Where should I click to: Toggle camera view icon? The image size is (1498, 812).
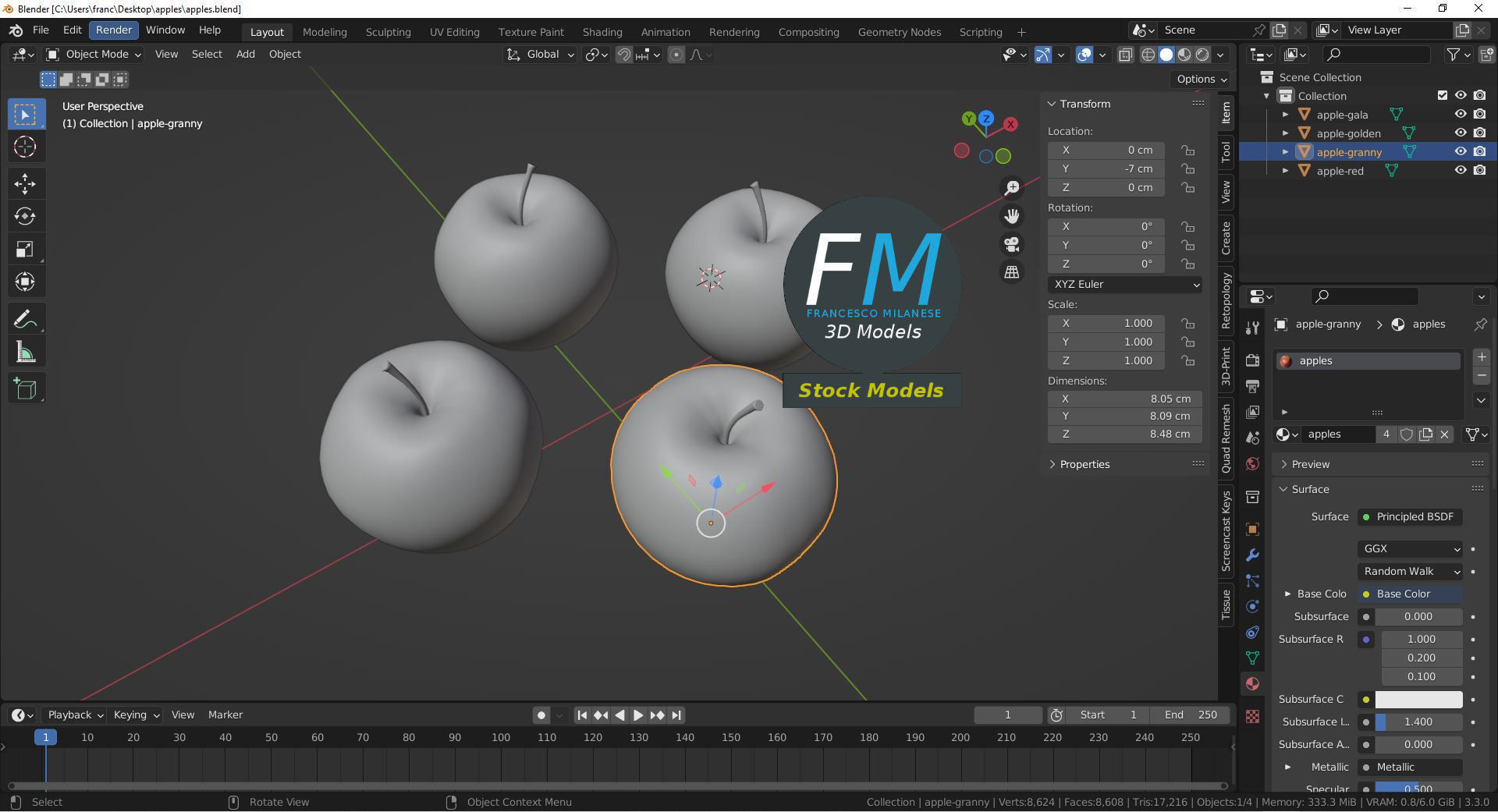pyautogui.click(x=1012, y=245)
